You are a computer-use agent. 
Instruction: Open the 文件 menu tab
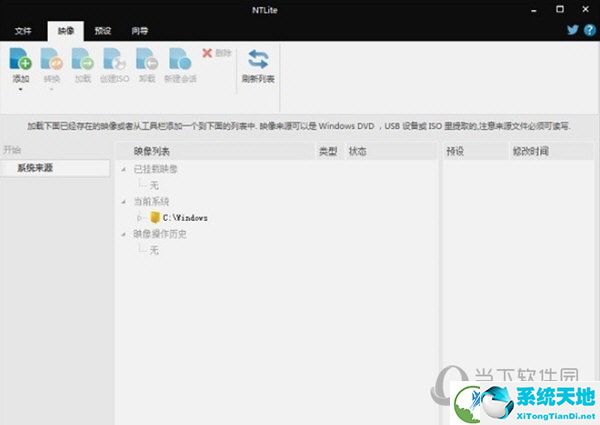(23, 31)
